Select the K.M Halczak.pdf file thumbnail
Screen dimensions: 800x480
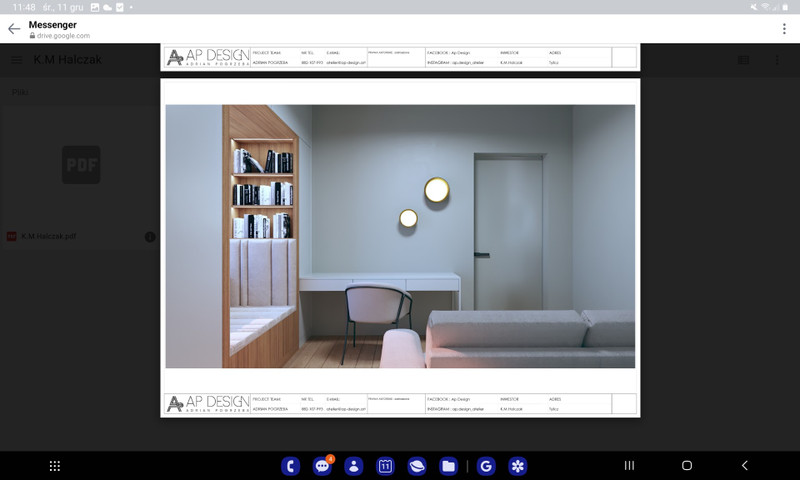tap(80, 165)
